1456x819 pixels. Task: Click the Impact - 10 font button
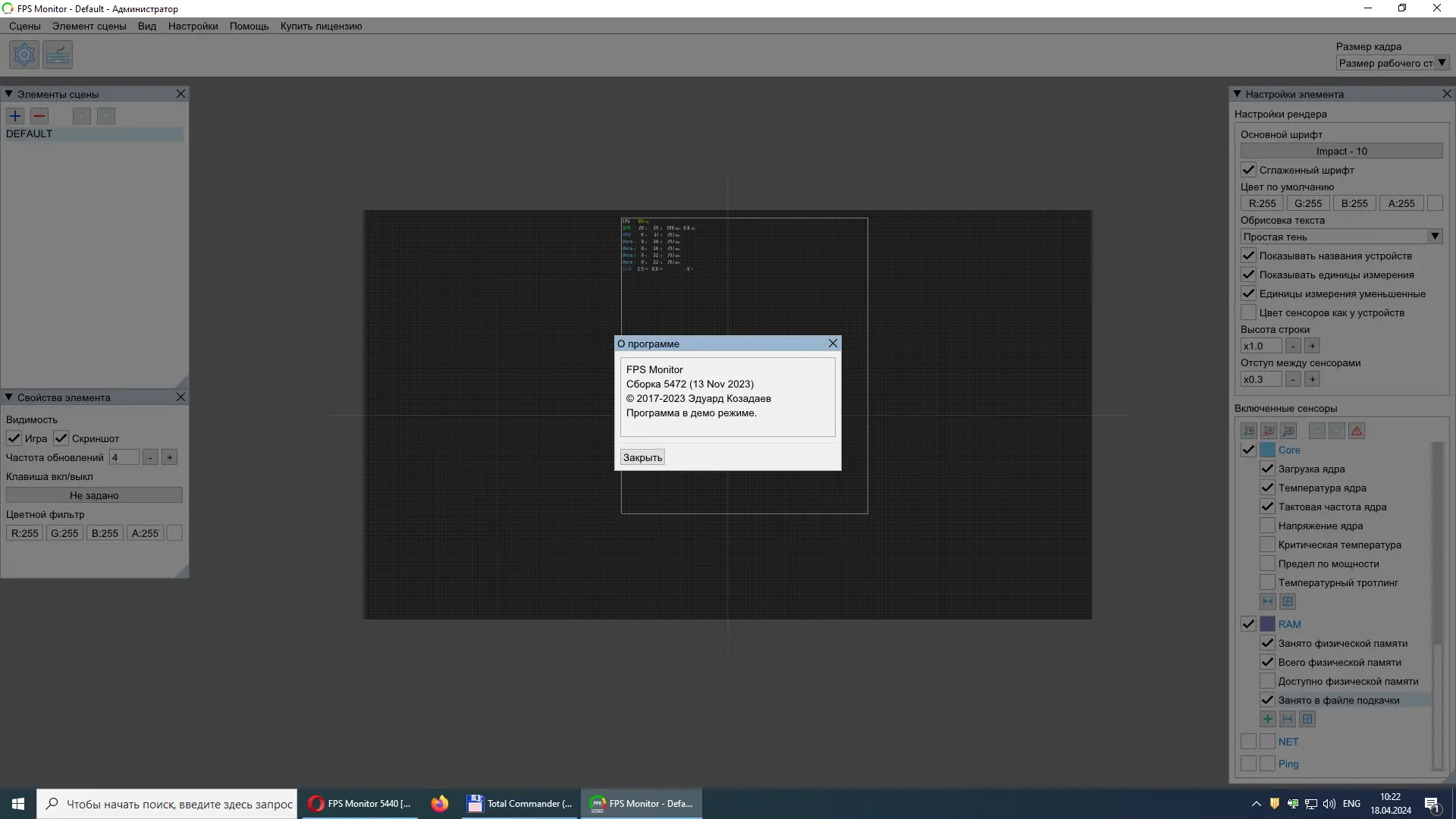1341,151
